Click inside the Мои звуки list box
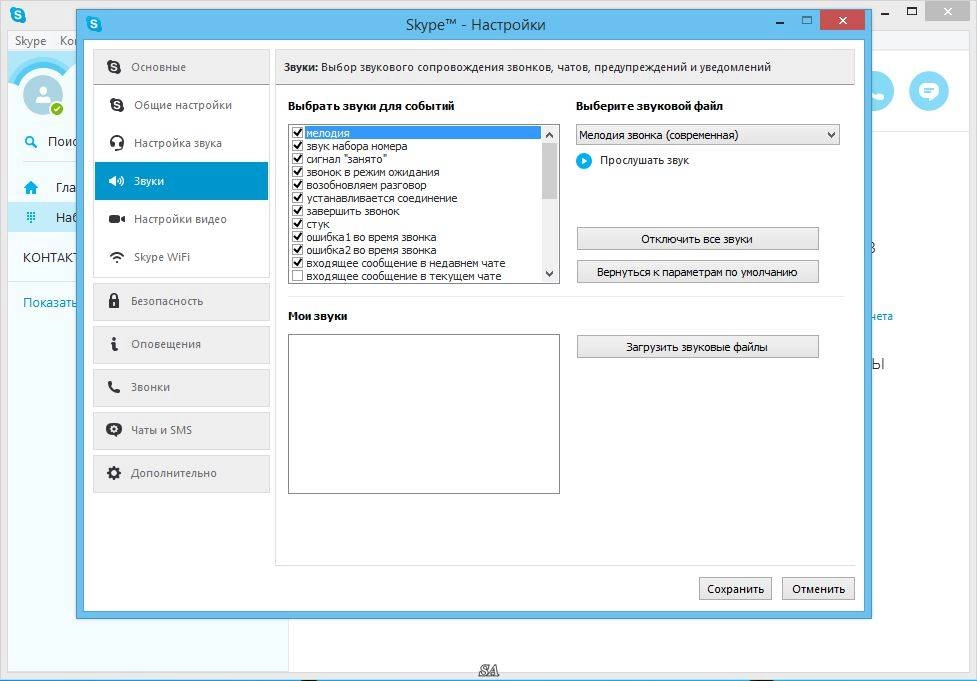This screenshot has height=681, width=977. 424,414
